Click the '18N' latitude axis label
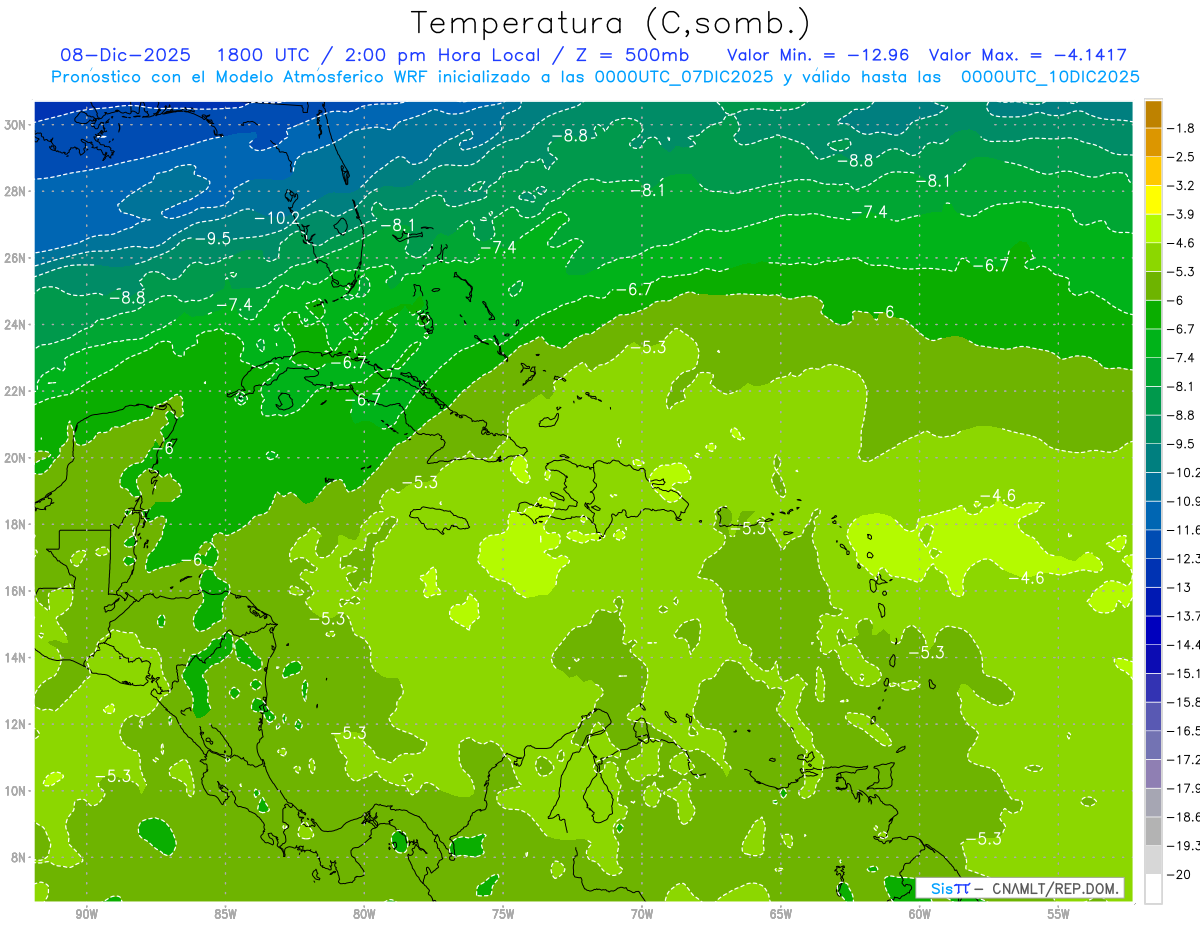Image resolution: width=1200 pixels, height=927 pixels. point(15,524)
